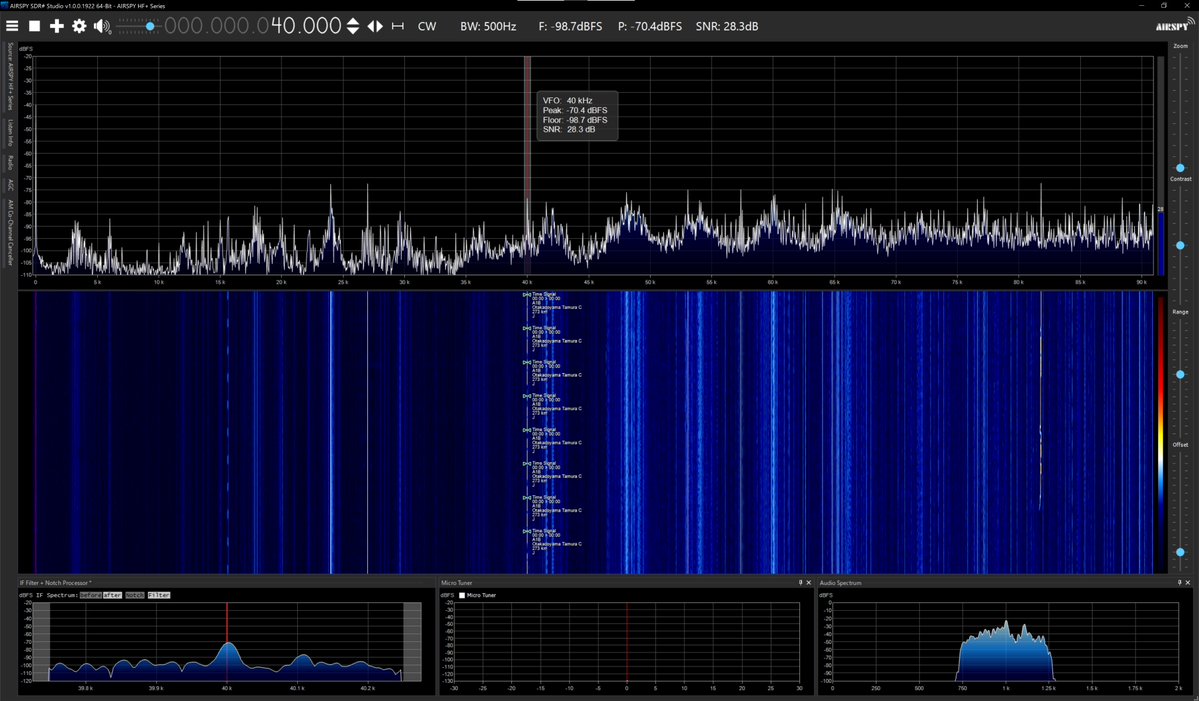This screenshot has height=701, width=1199.
Task: Click the IF Filter + Notch Processor panel title
Action: (x=55, y=583)
